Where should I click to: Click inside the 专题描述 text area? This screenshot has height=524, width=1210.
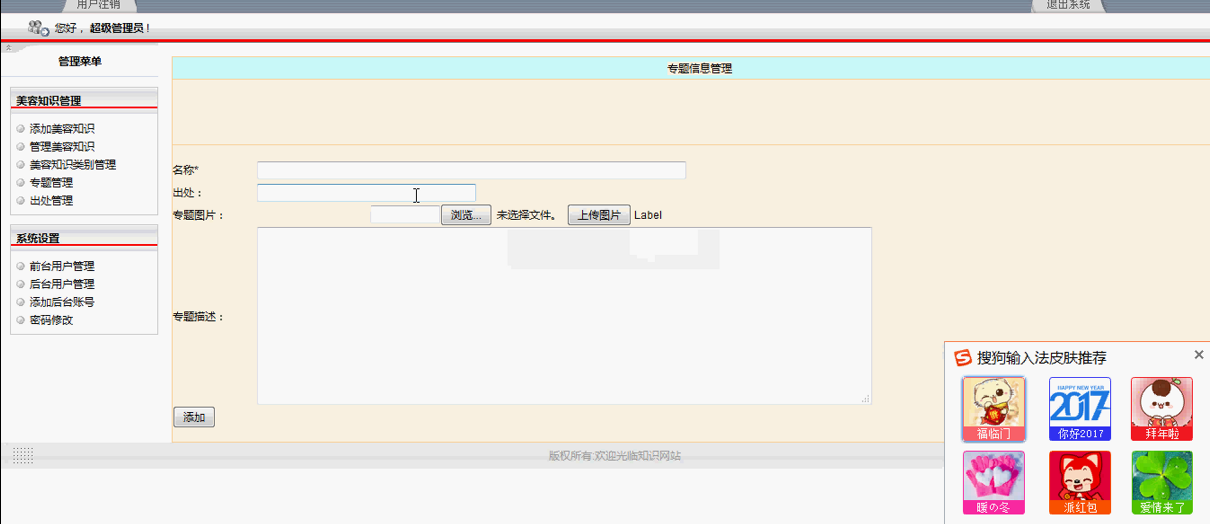pos(564,316)
